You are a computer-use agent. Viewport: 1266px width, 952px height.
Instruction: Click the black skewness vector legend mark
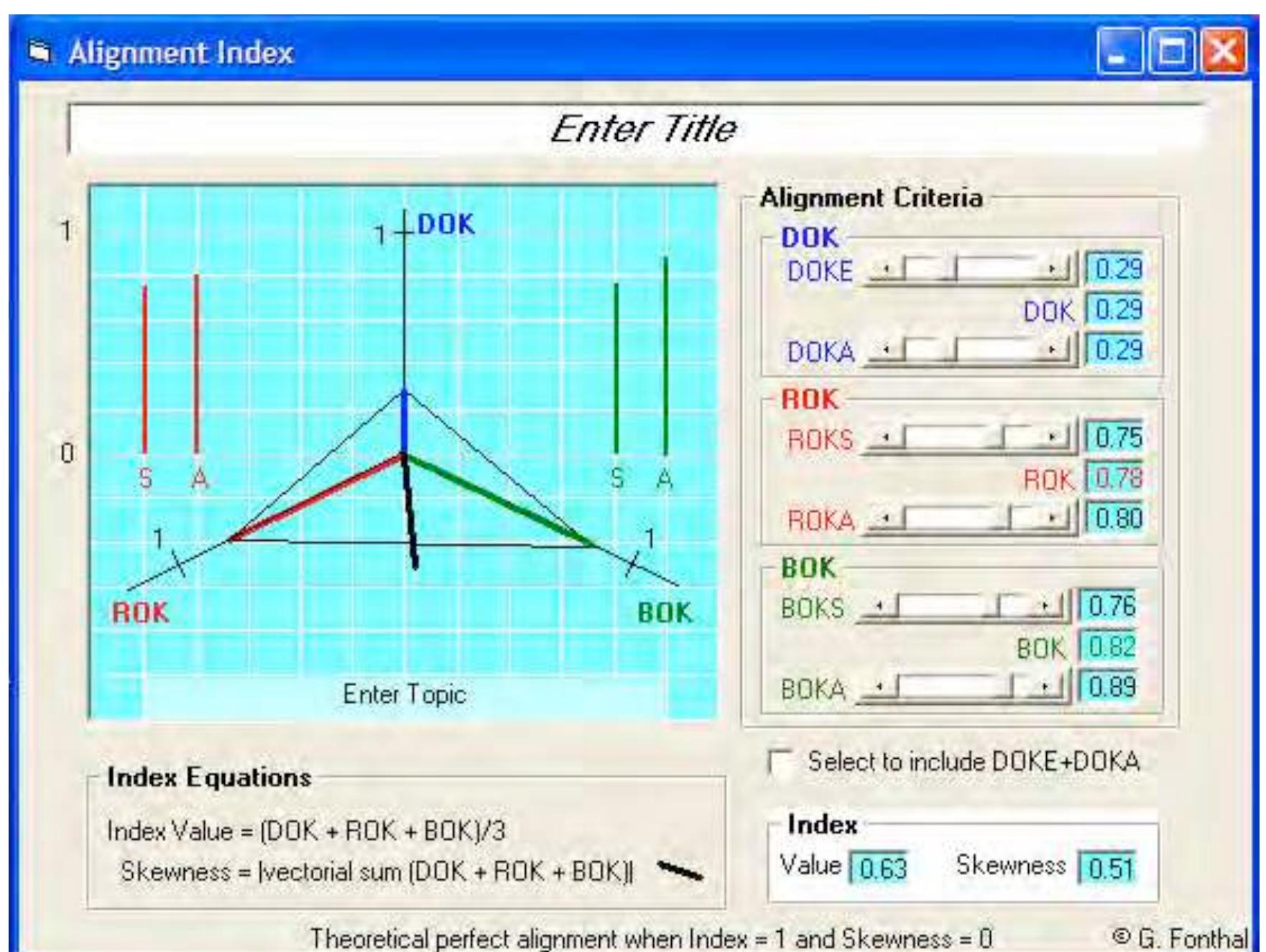(680, 872)
